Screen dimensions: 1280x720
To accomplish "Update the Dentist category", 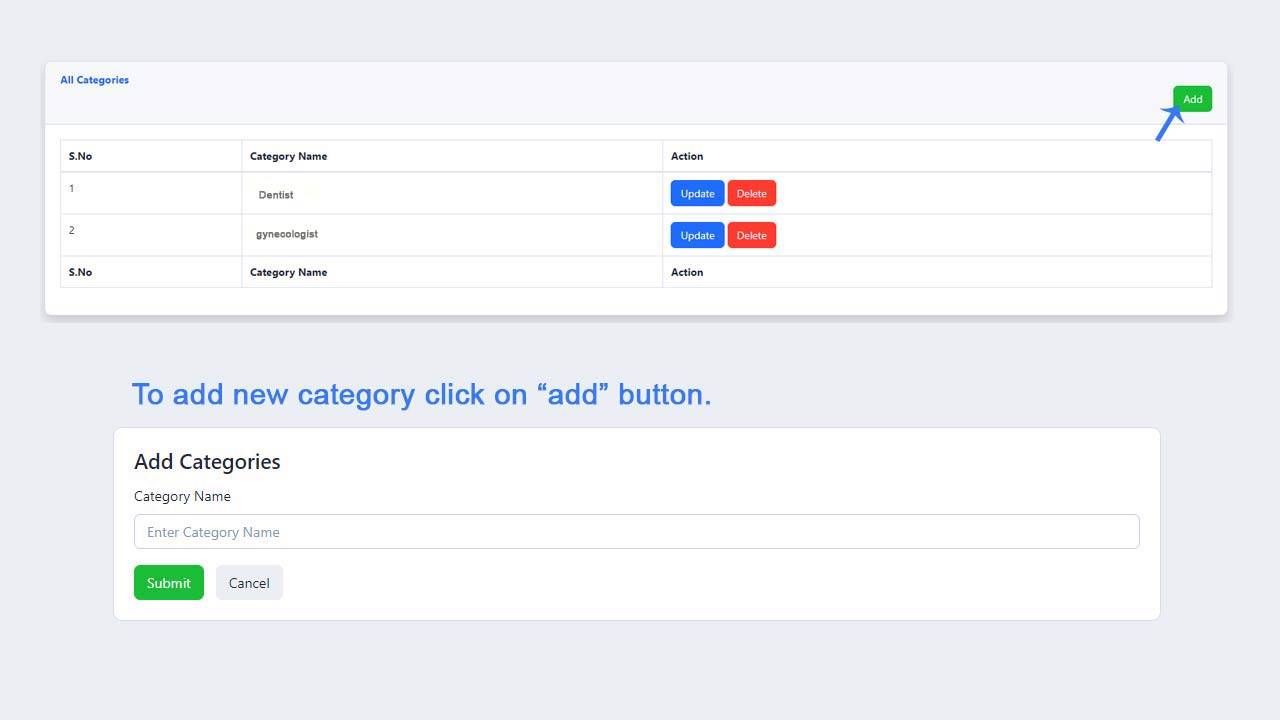I will 697,194.
